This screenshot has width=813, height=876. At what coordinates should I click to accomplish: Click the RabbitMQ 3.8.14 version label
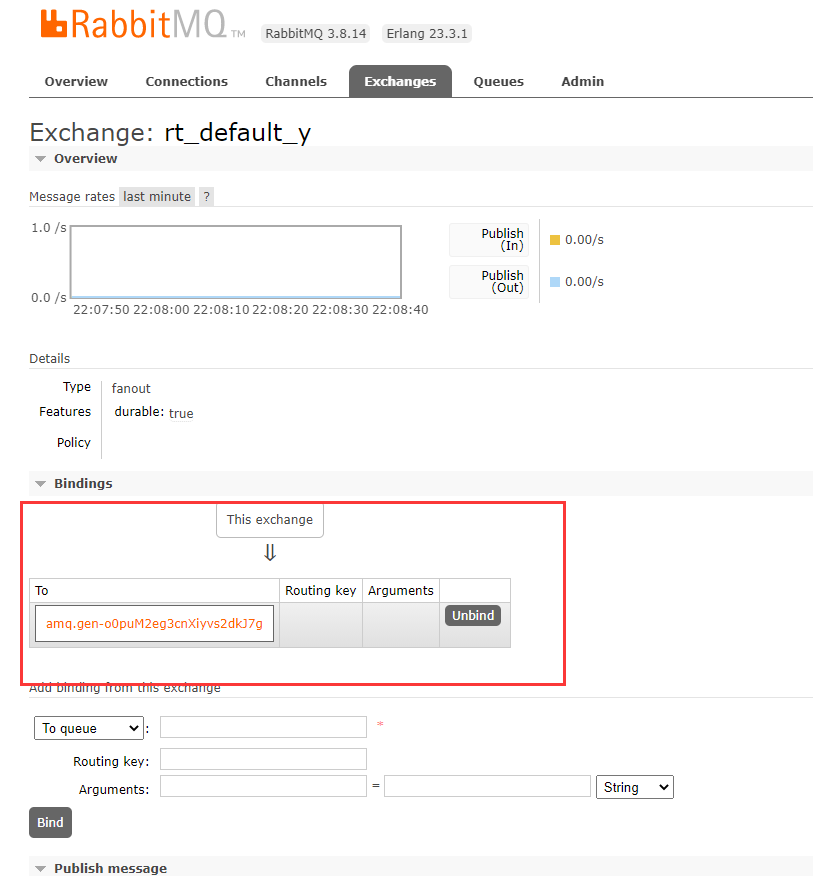click(x=316, y=34)
